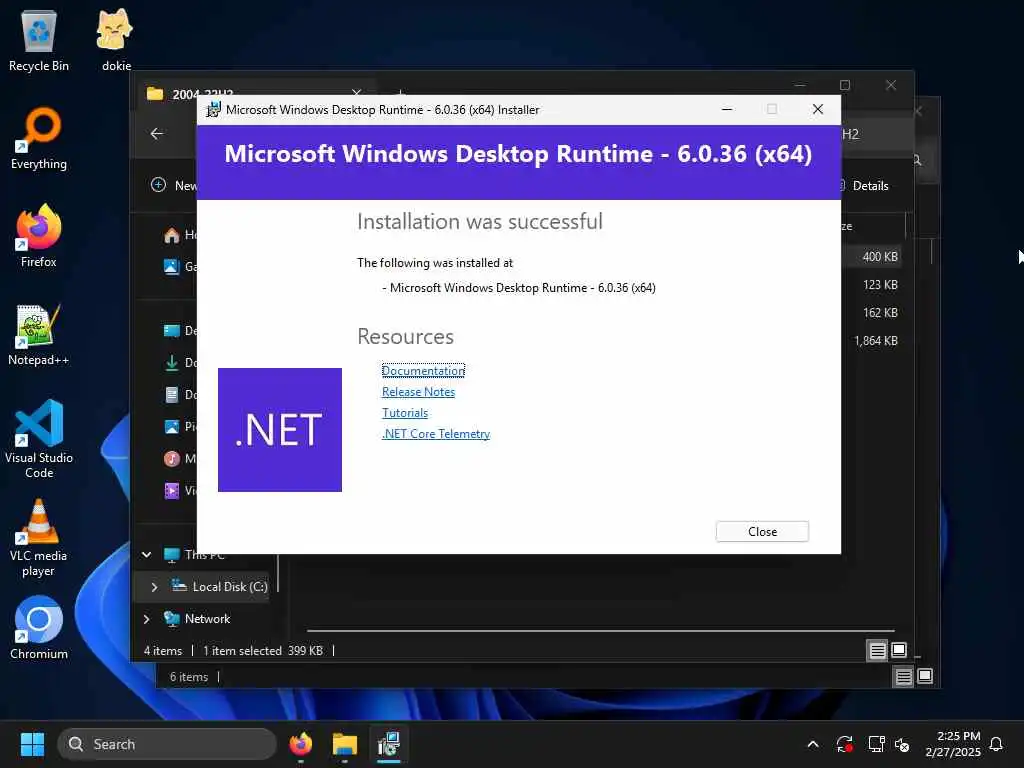
Task: Show hidden system tray icons
Action: tap(813, 744)
